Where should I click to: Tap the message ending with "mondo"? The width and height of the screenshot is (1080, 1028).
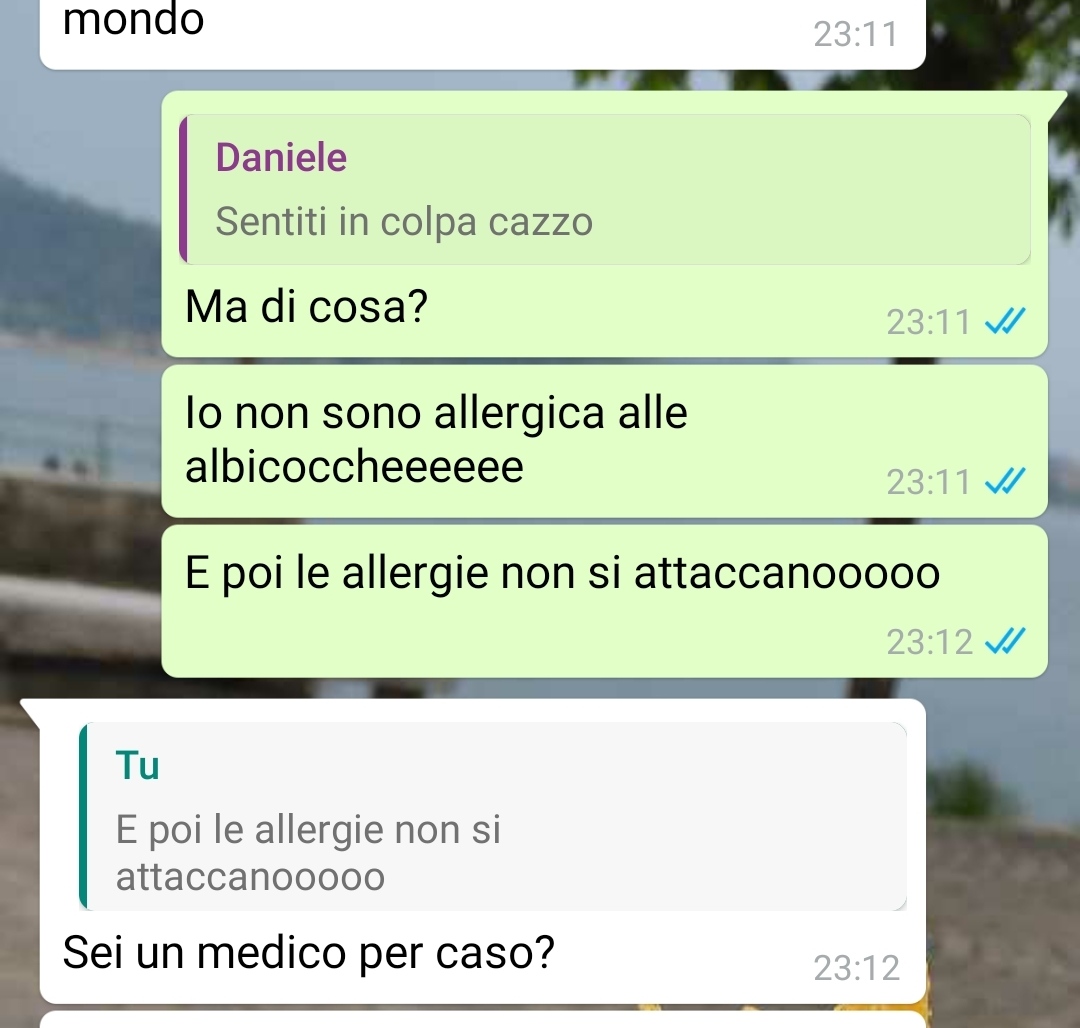[x=482, y=31]
